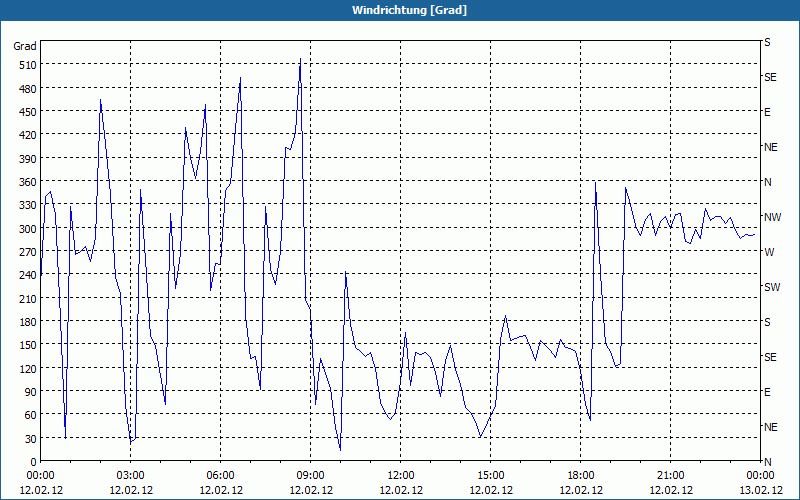
Task: Click the 15:00 time axis label
Action: 491,476
